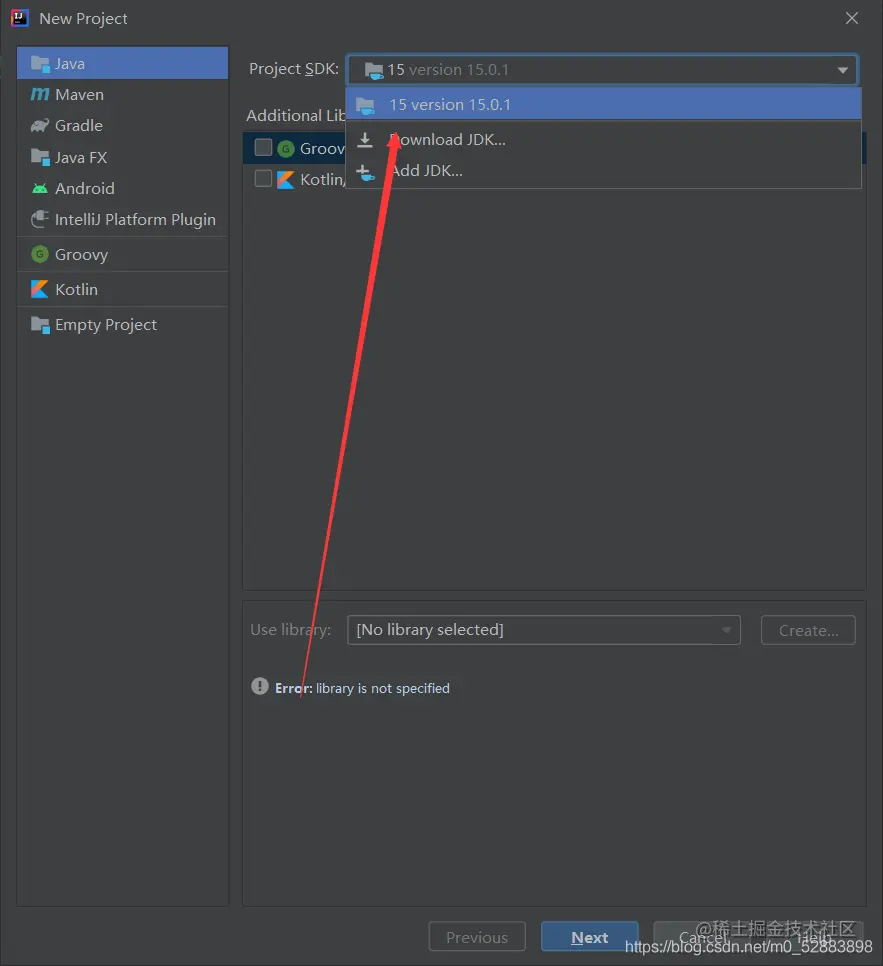Choose Download JDK... option
The width and height of the screenshot is (883, 966).
603,140
